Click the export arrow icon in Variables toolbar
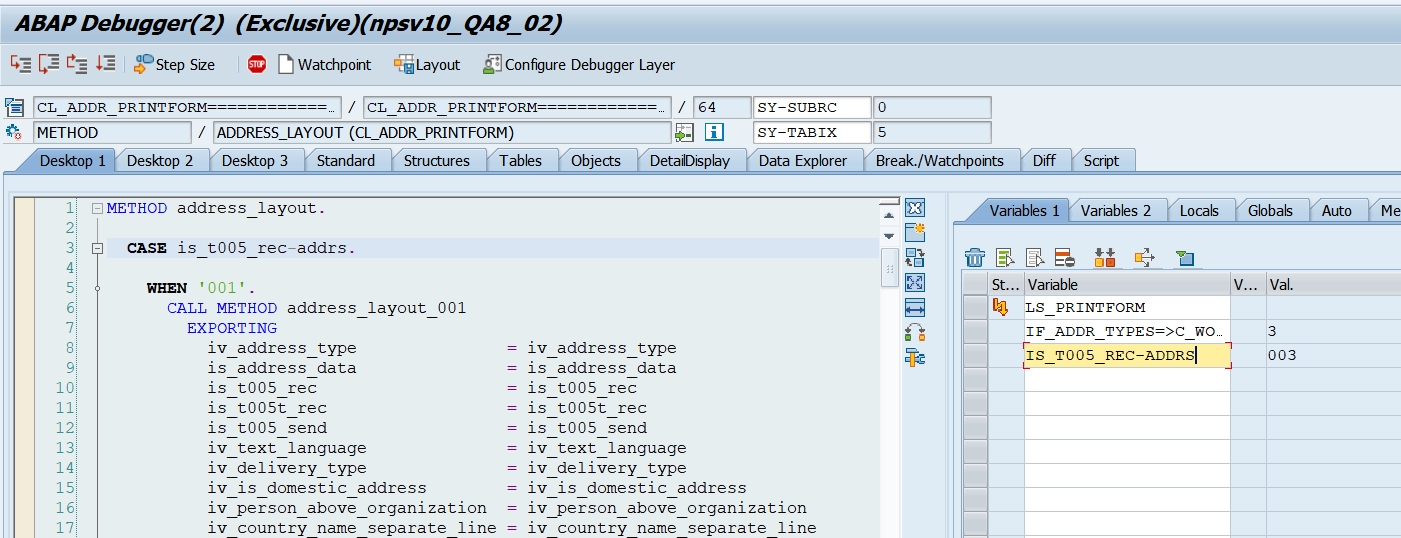The height and width of the screenshot is (538, 1401). tap(1144, 258)
